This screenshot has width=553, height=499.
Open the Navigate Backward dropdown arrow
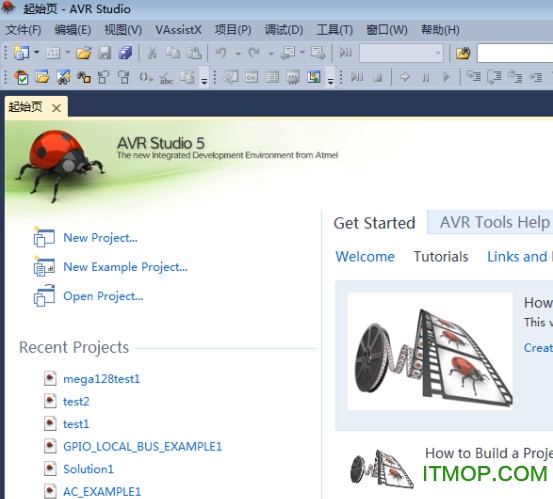coord(302,53)
